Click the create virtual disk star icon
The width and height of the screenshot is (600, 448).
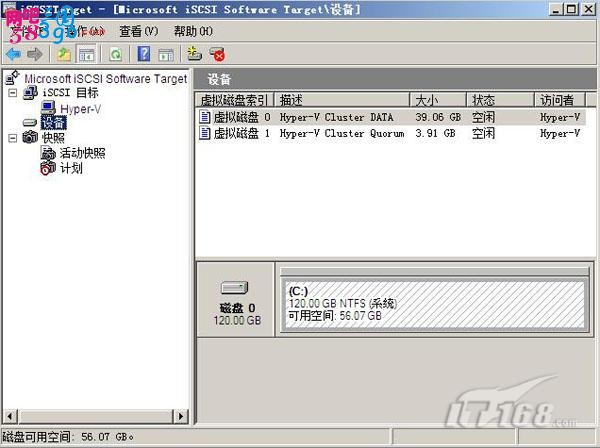point(194,54)
